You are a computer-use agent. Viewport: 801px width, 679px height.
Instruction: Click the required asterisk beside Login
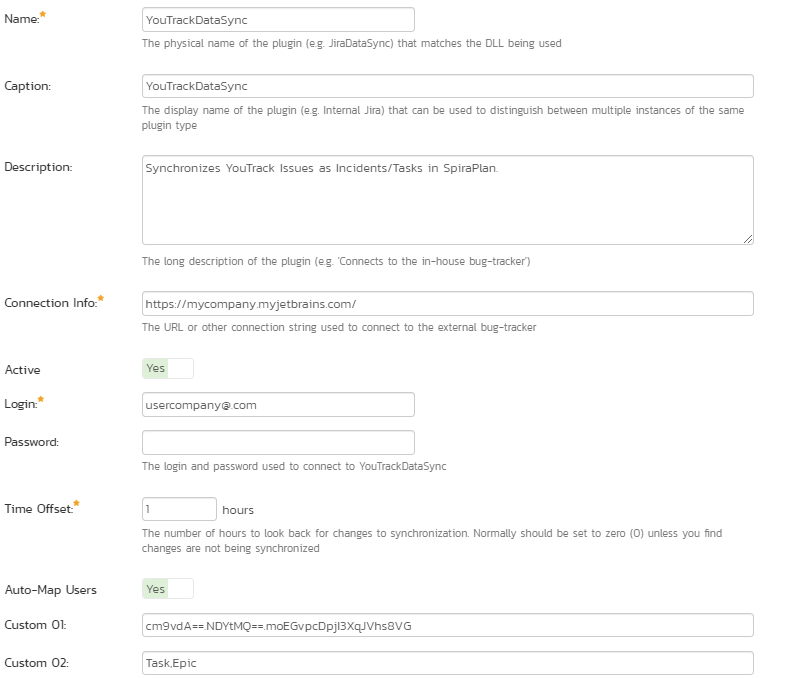pos(41,400)
